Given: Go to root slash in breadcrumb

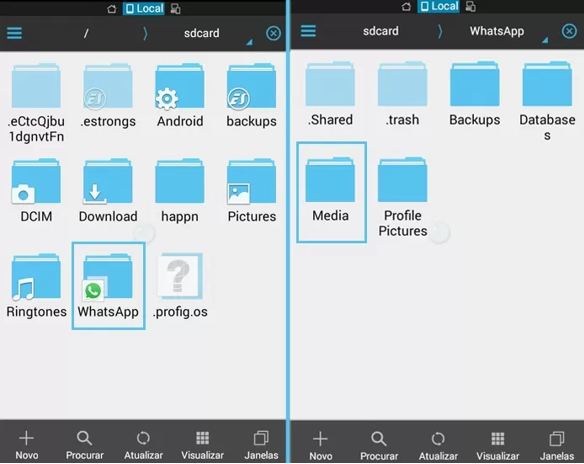Looking at the screenshot, I should coord(86,34).
